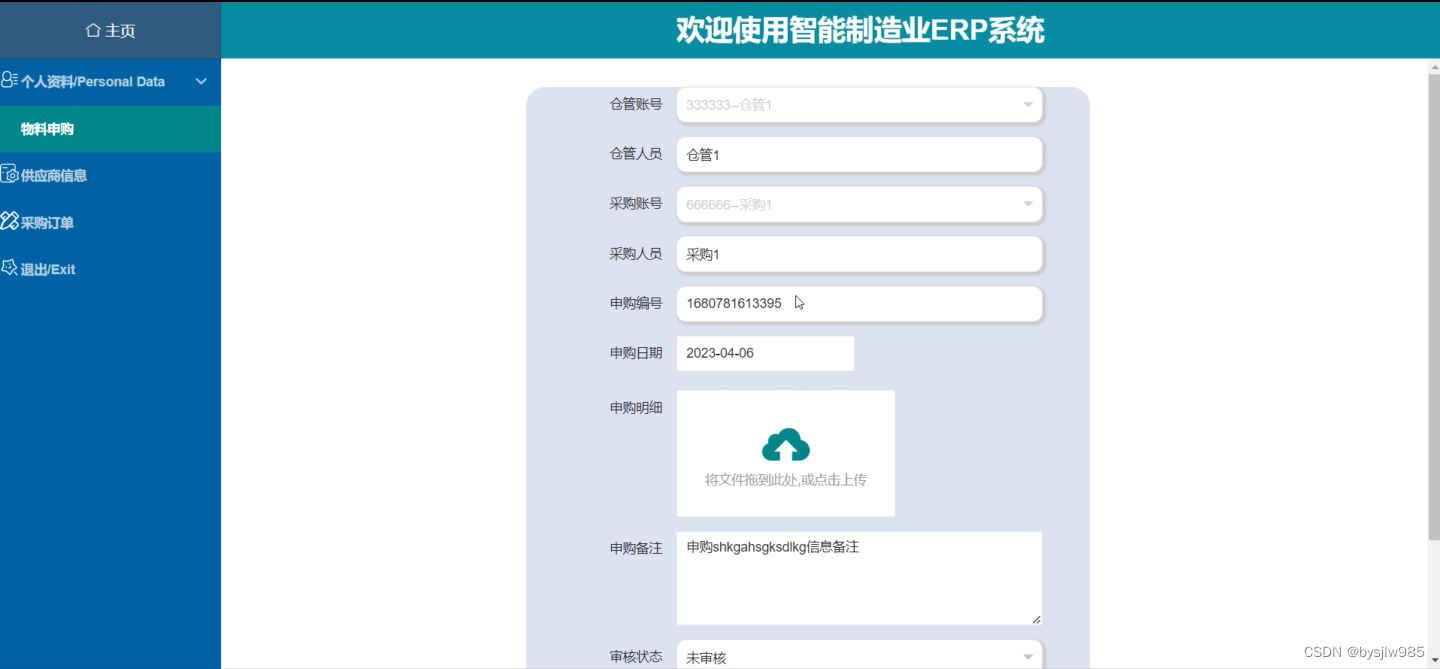
Task: Click the 仓管人员 input field
Action: [x=859, y=155]
